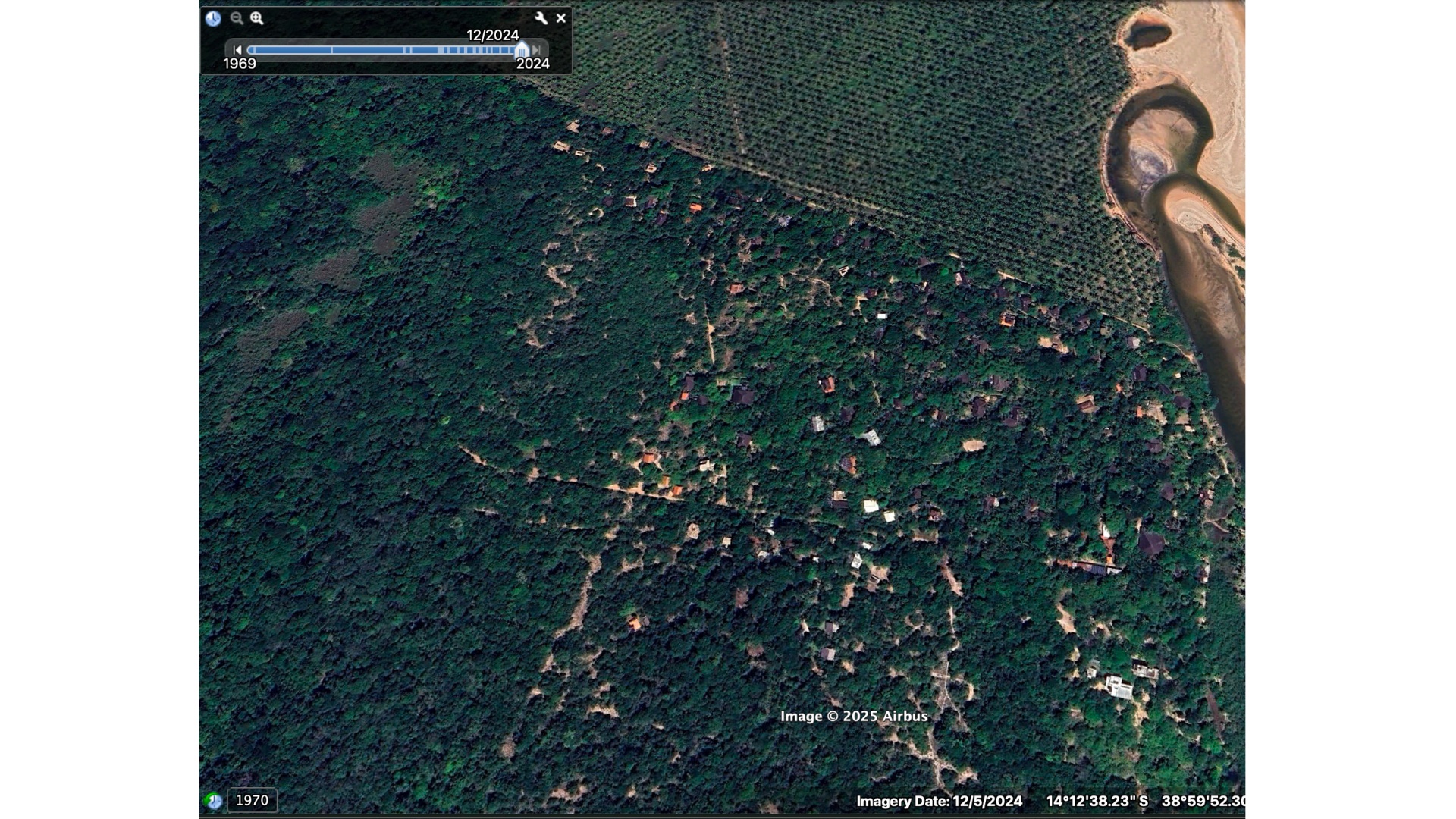
Task: Click the latitude readout 14°12'38.23" S
Action: pos(1097,801)
